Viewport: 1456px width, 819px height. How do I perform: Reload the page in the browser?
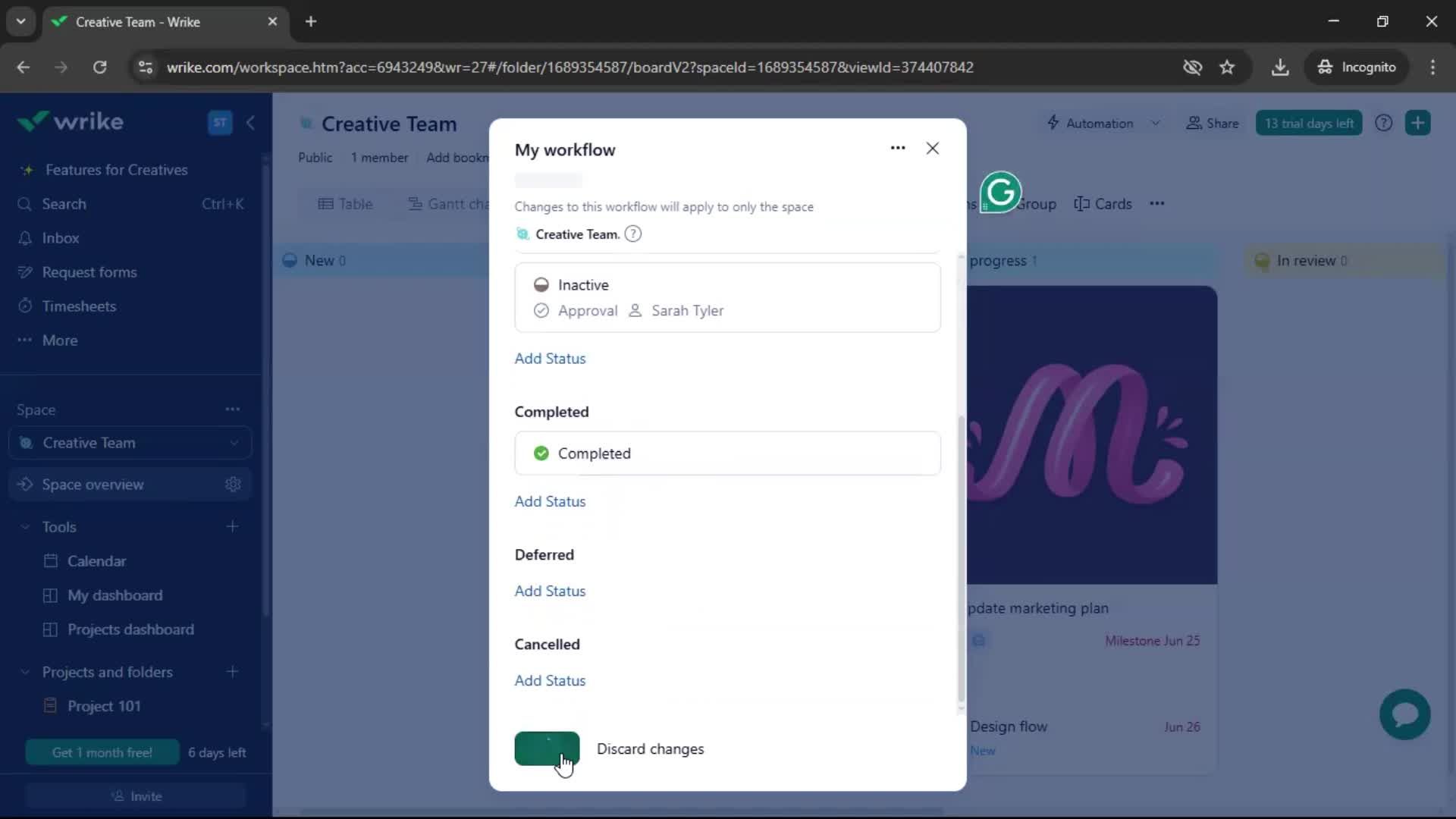99,67
